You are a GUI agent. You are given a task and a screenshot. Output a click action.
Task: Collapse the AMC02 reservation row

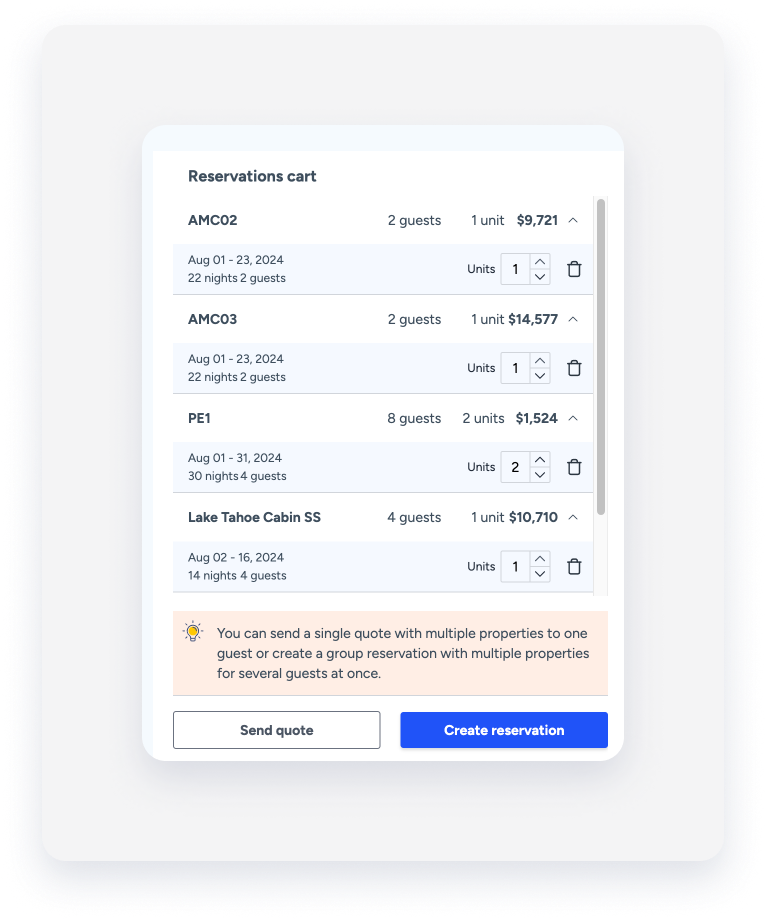[572, 220]
